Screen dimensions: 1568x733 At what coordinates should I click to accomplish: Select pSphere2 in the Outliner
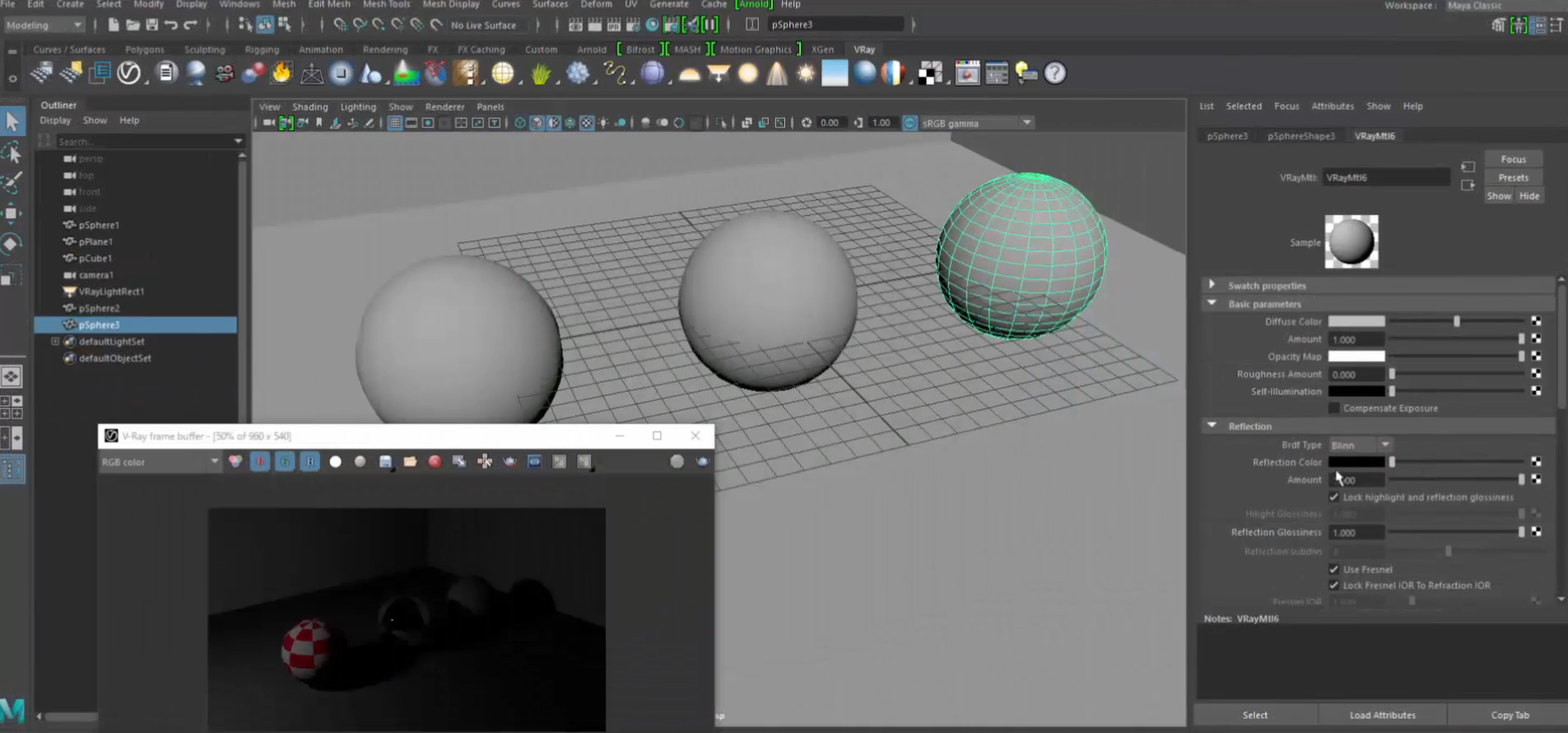(99, 308)
